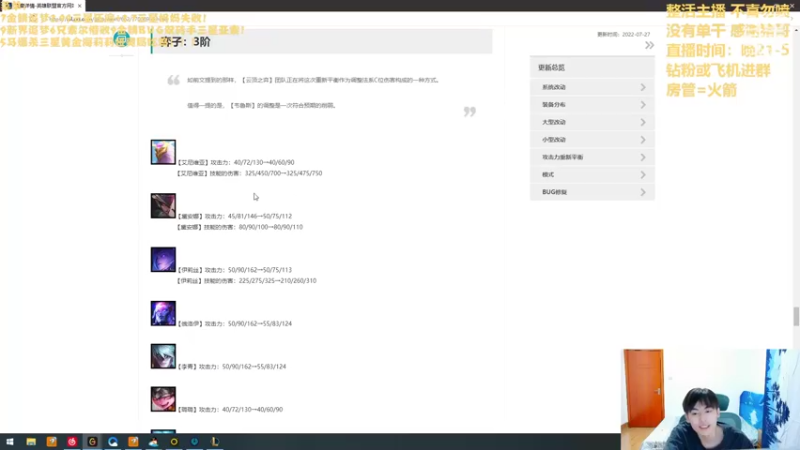Click the 伊莉丝 attack line ending 50/75/113
This screenshot has height=450, width=800.
pyautogui.click(x=234, y=270)
